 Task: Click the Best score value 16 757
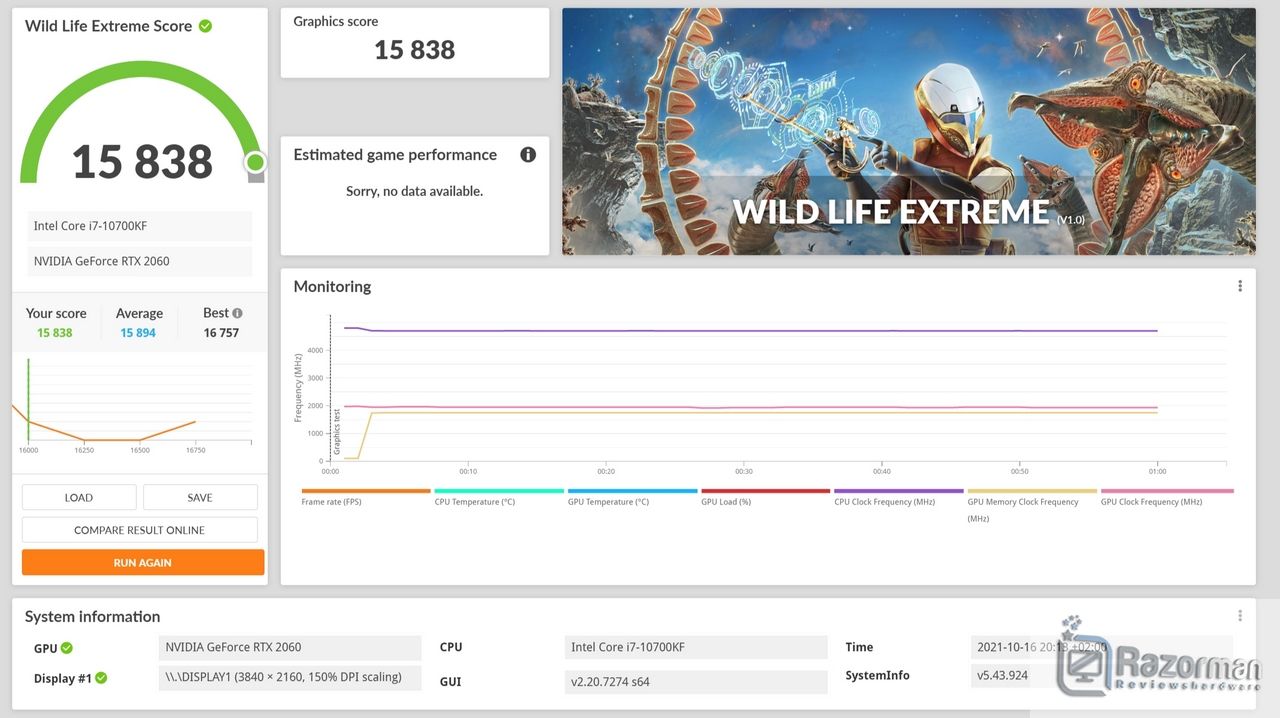point(221,333)
